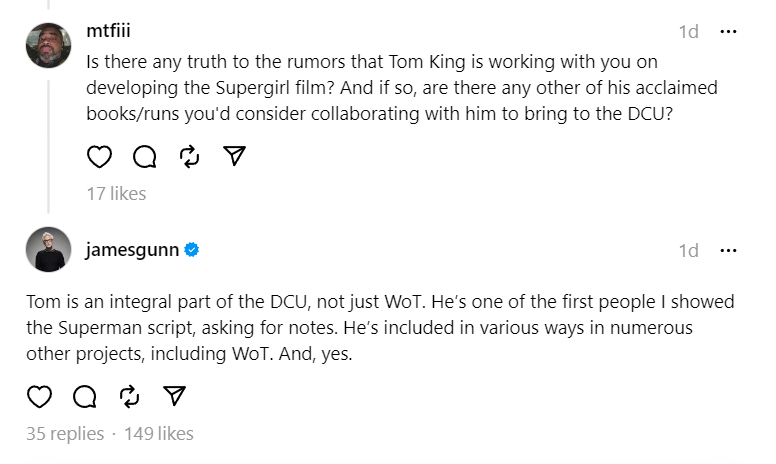Like the mtfiii reply with the heart
776x464 pixels.
(99, 156)
